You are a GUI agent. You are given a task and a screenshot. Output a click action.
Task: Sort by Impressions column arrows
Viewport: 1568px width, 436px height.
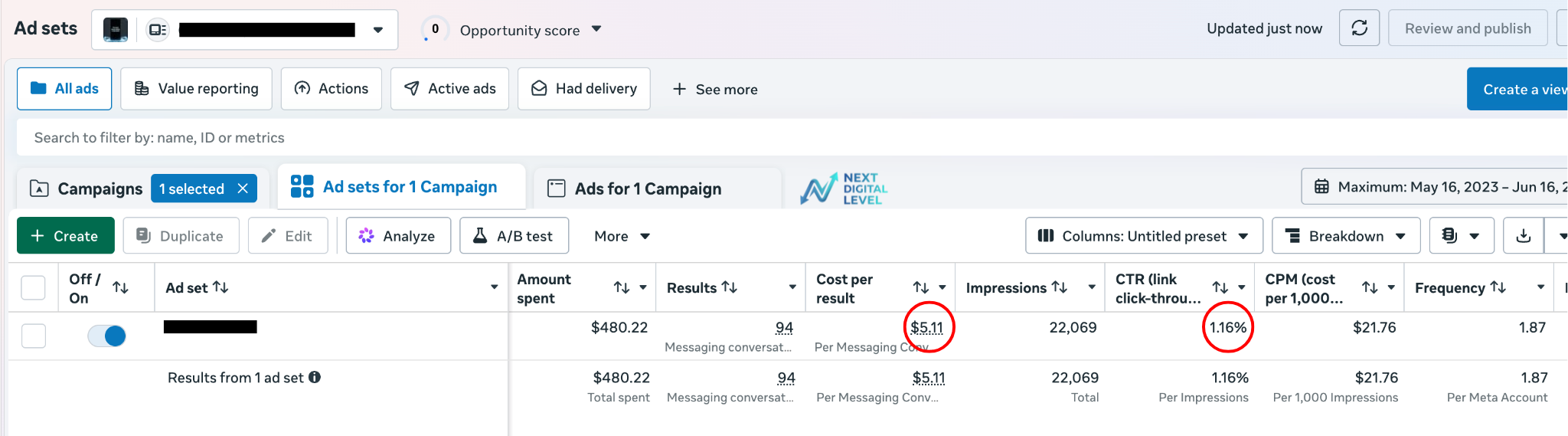[1060, 287]
